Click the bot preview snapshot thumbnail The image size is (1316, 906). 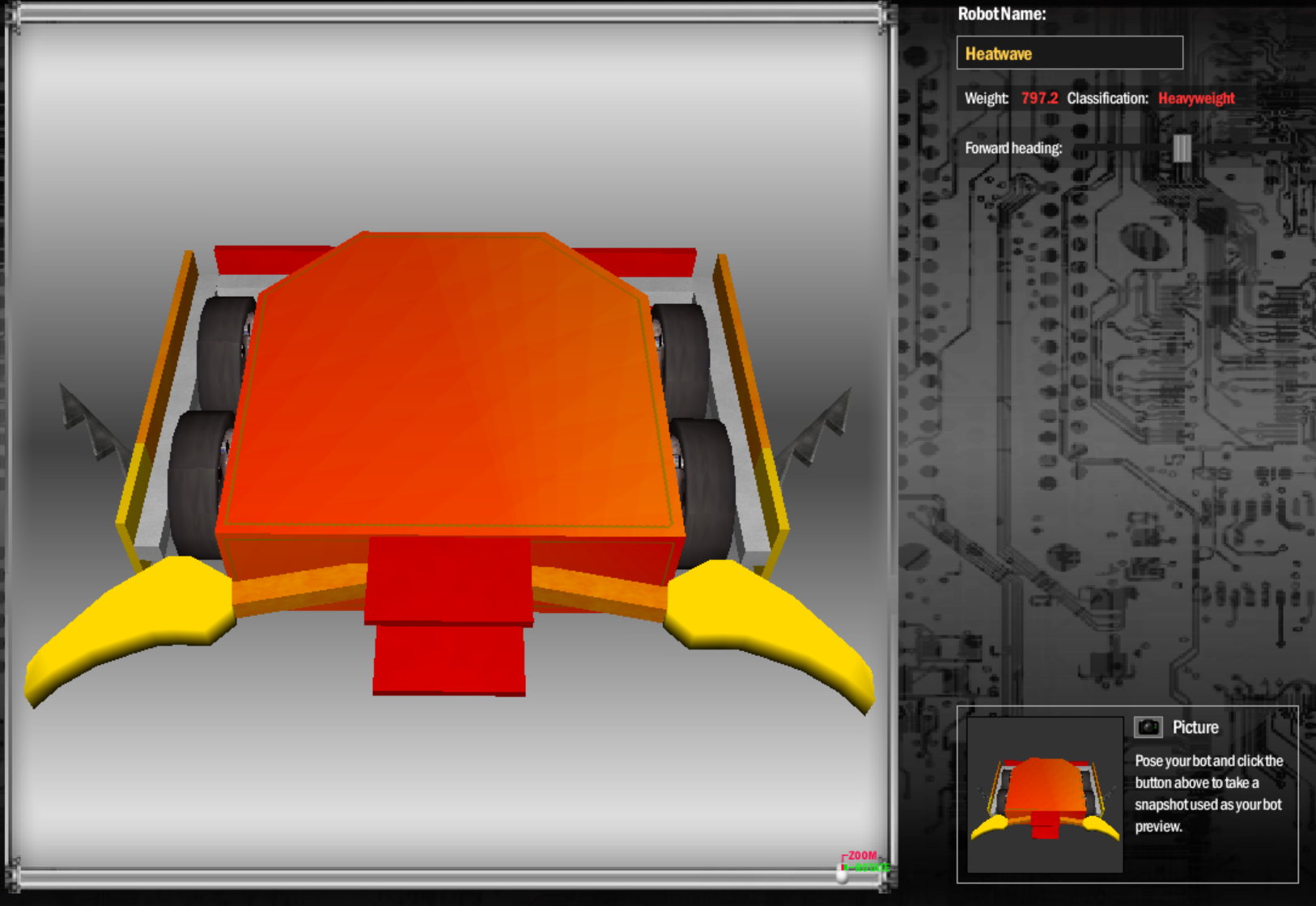coord(1045,794)
